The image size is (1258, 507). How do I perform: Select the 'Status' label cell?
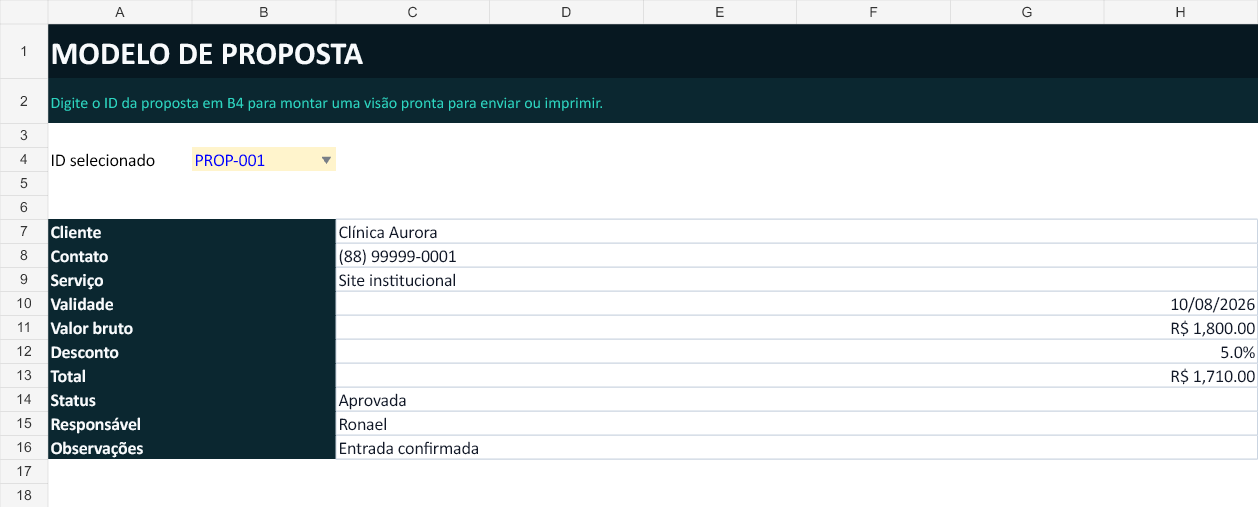pos(192,400)
